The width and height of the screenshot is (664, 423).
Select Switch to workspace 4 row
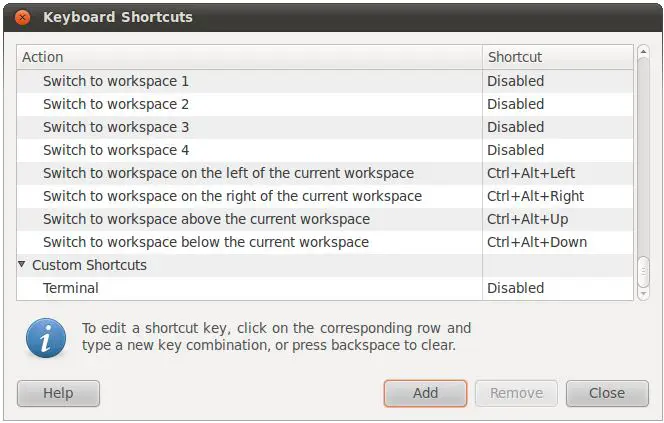point(115,150)
